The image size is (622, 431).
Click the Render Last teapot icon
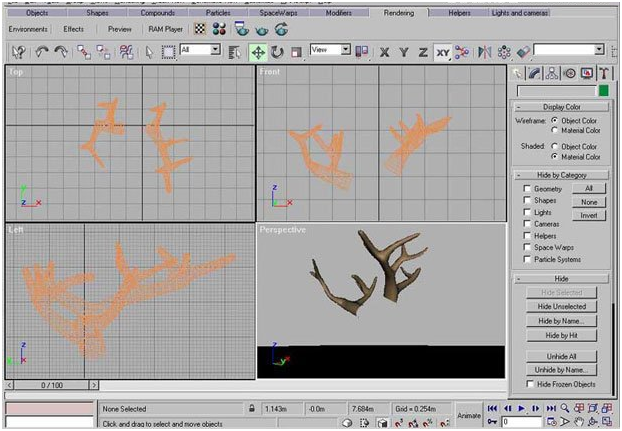click(x=282, y=29)
